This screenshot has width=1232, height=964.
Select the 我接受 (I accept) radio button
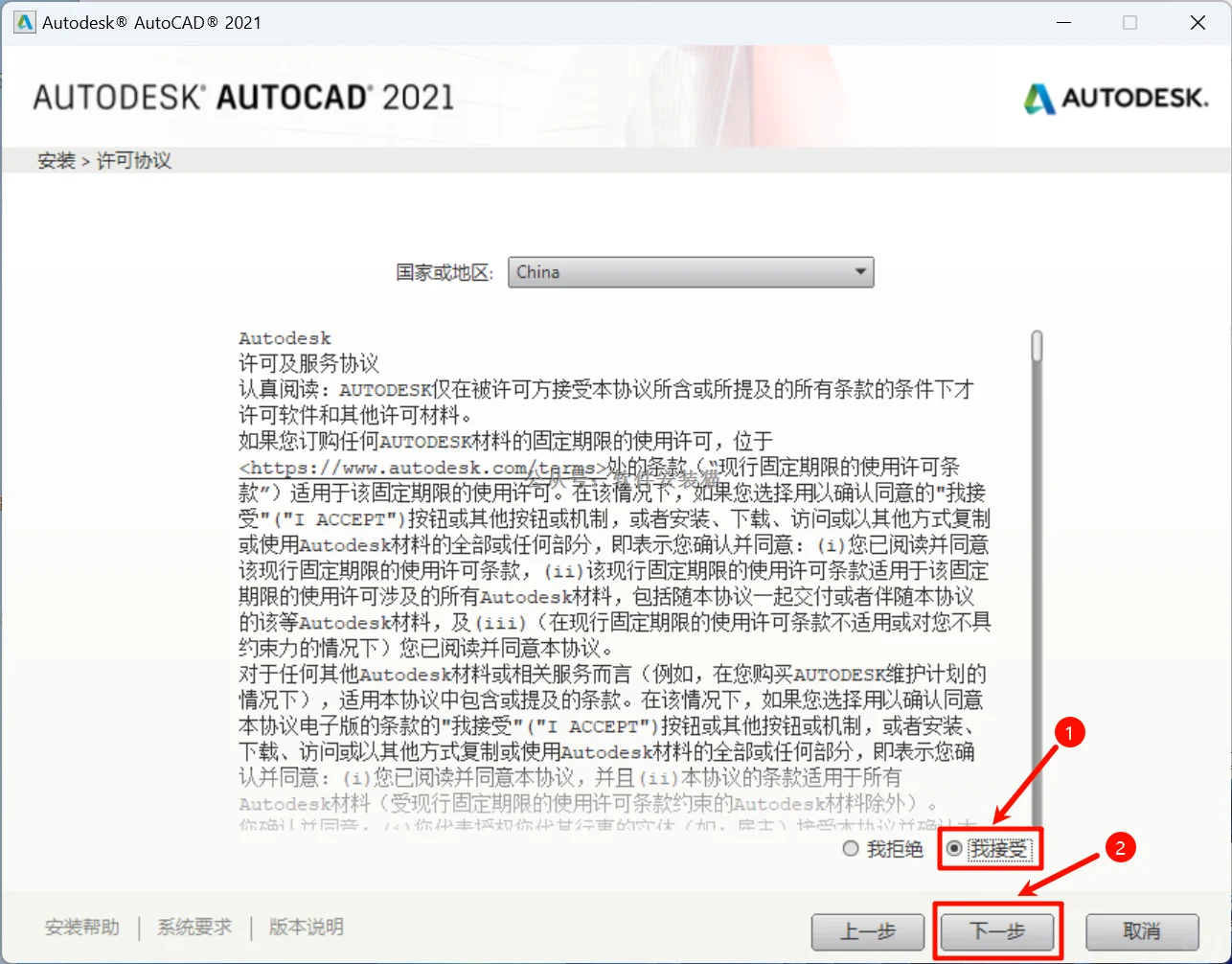(950, 848)
